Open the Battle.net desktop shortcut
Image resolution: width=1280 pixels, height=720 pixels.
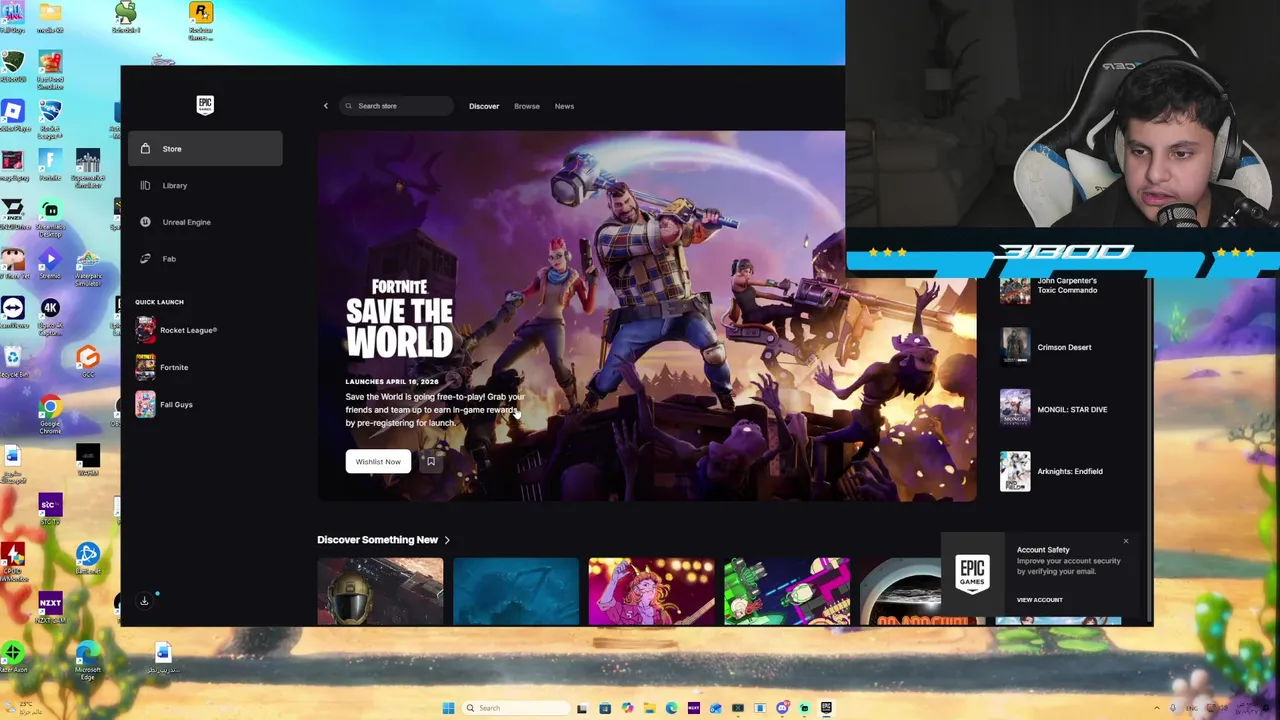click(x=87, y=557)
